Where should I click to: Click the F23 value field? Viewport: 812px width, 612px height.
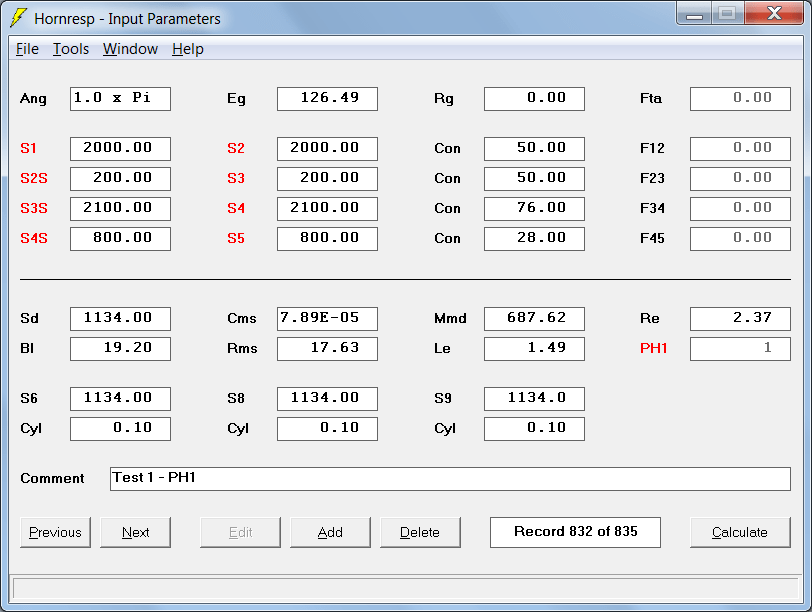pos(741,179)
